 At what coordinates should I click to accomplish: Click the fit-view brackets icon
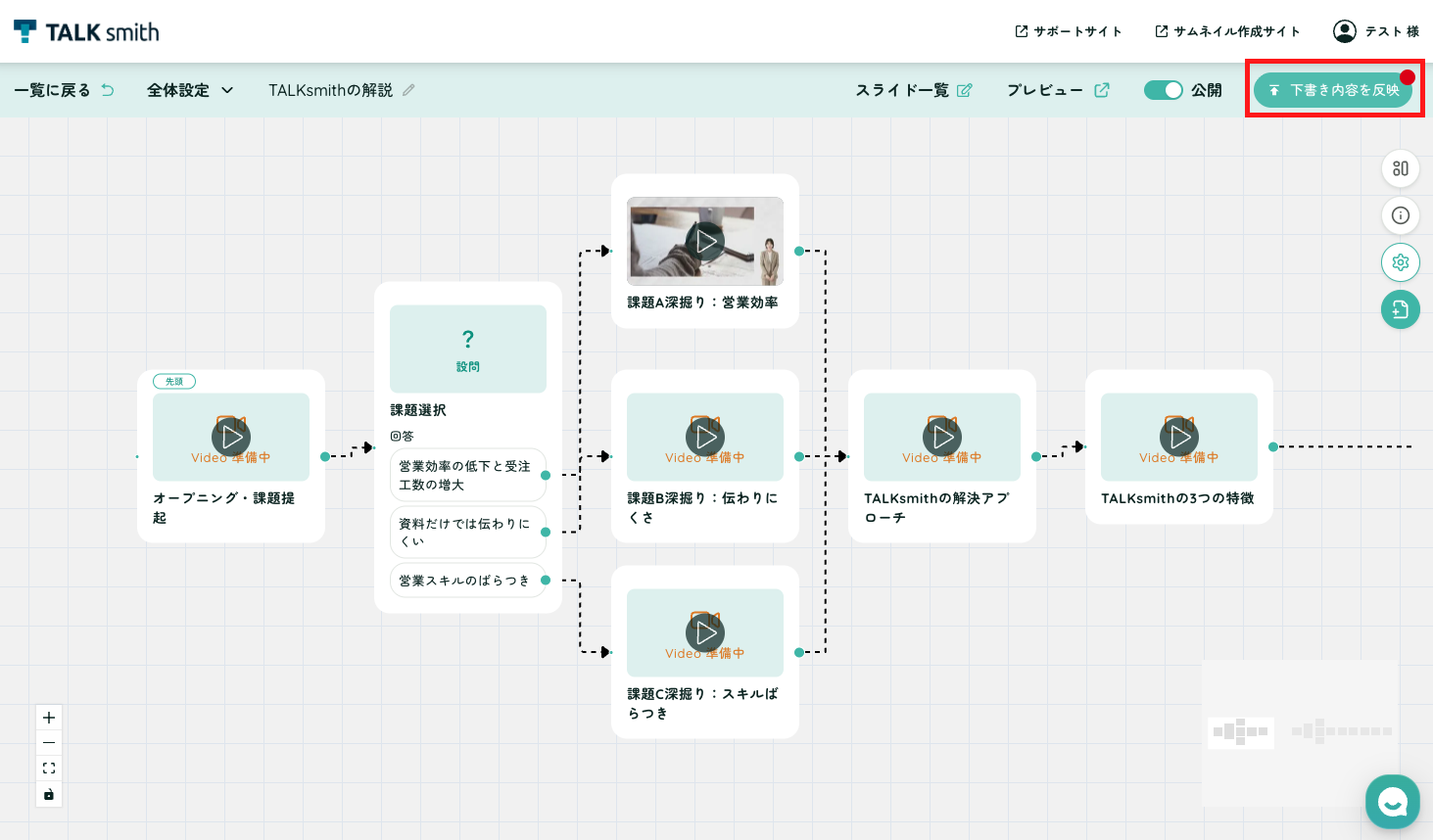49,769
